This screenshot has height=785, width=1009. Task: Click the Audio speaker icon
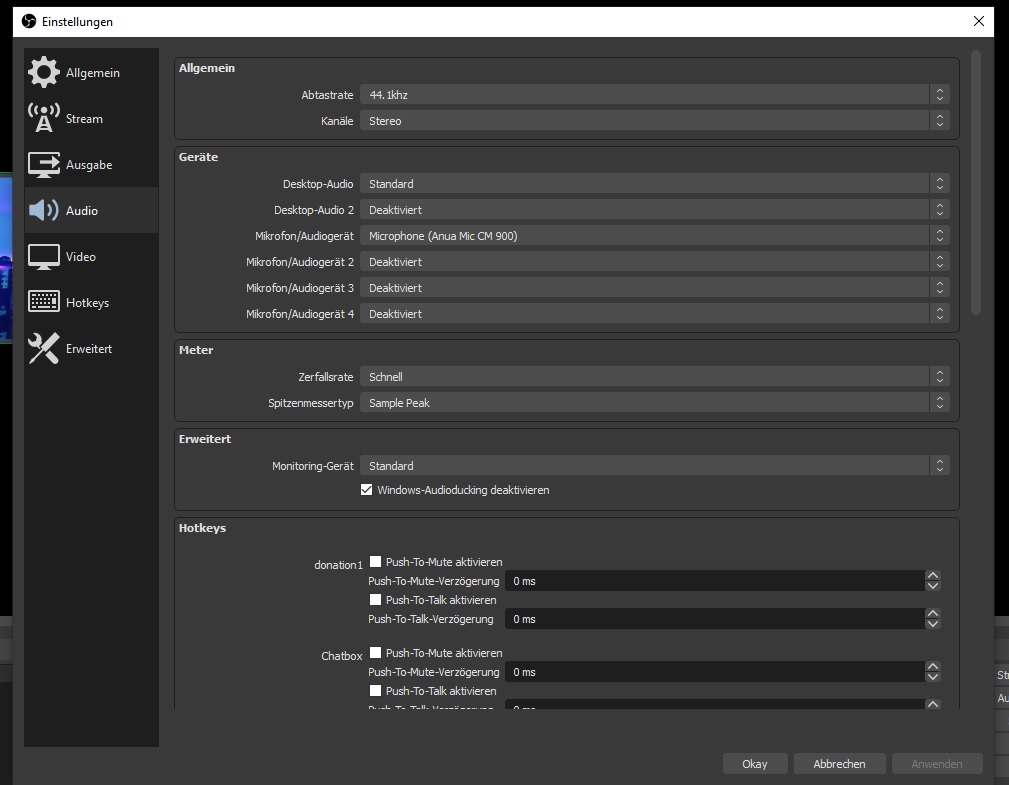pyautogui.click(x=44, y=210)
